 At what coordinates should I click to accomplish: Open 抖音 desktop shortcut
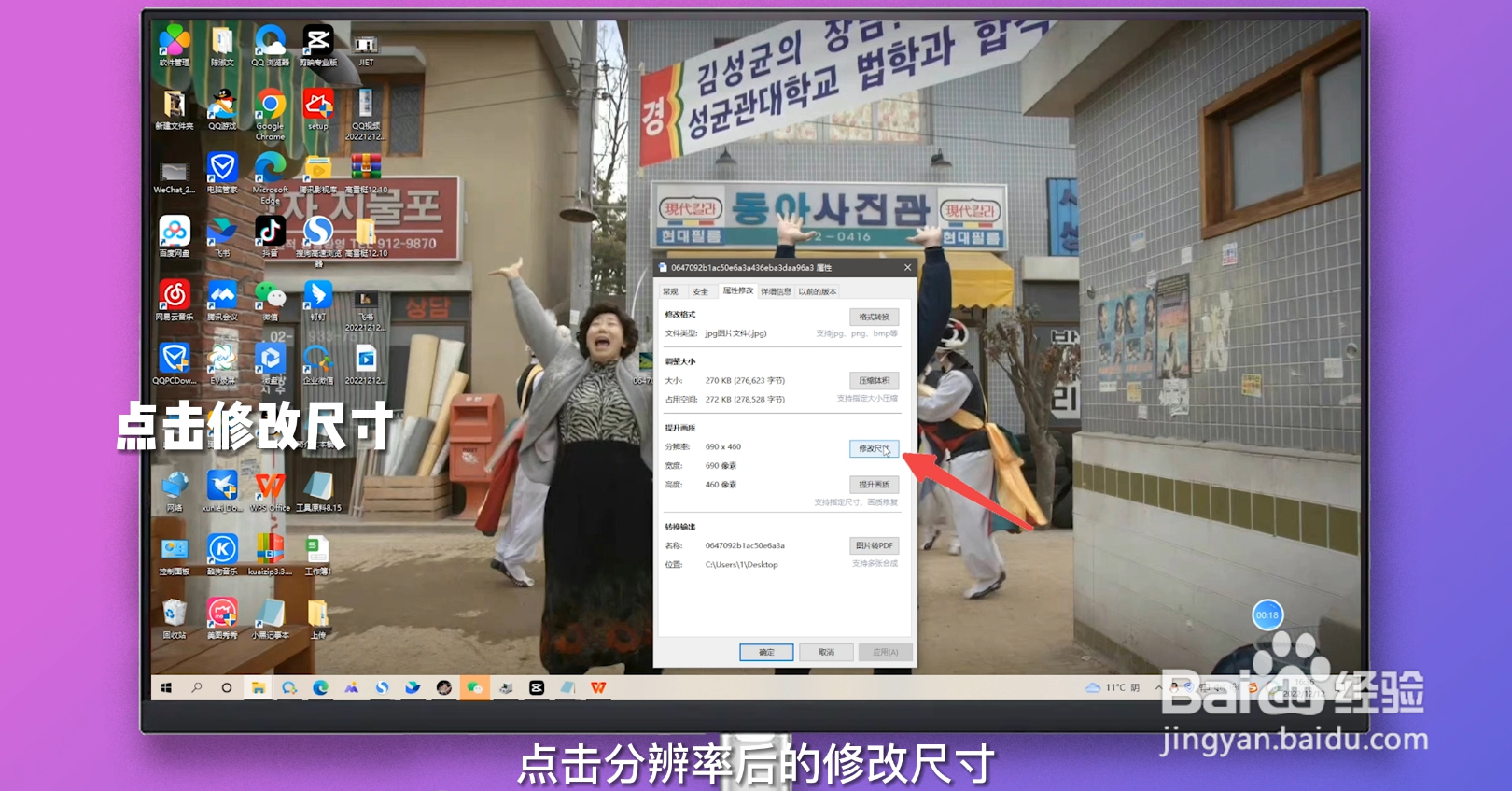pyautogui.click(x=270, y=237)
